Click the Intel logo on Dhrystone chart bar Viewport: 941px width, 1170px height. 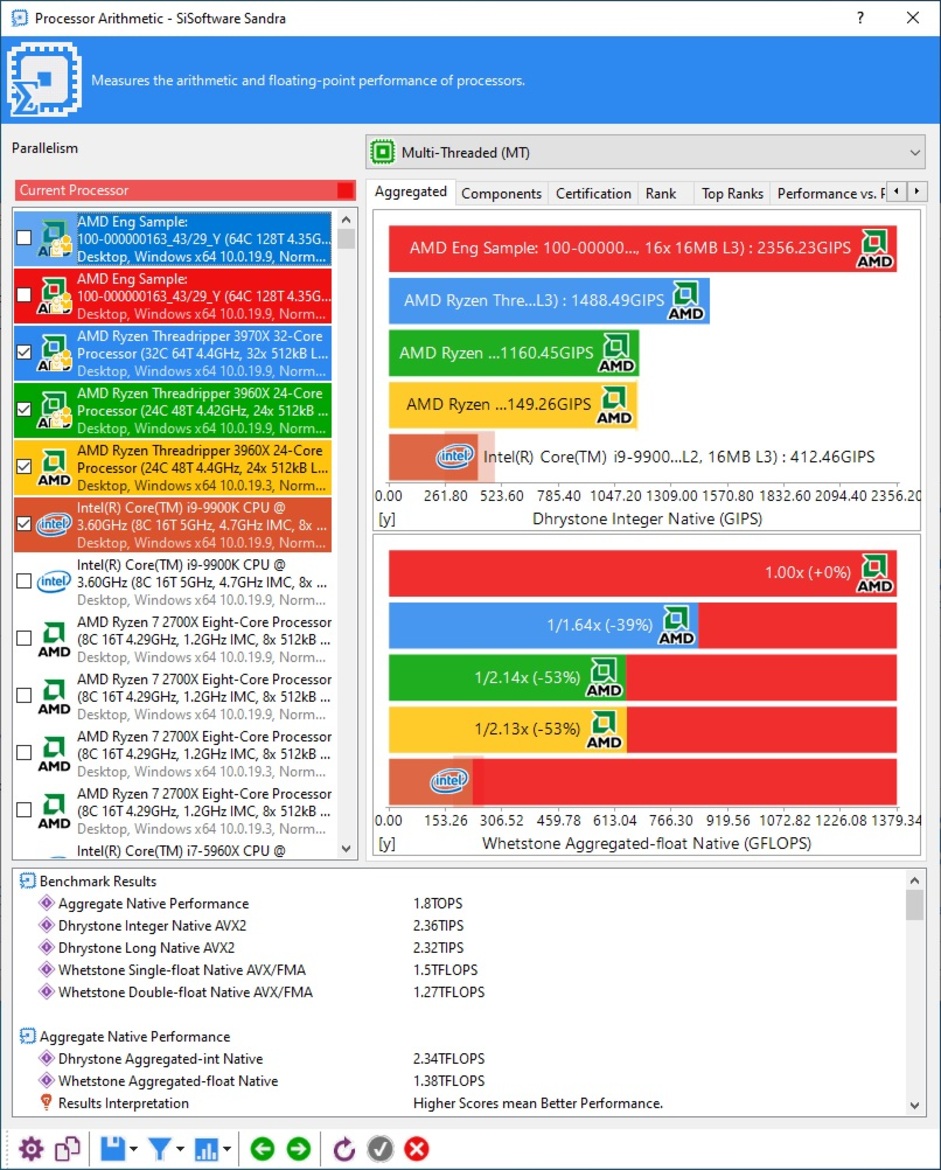pyautogui.click(x=456, y=456)
